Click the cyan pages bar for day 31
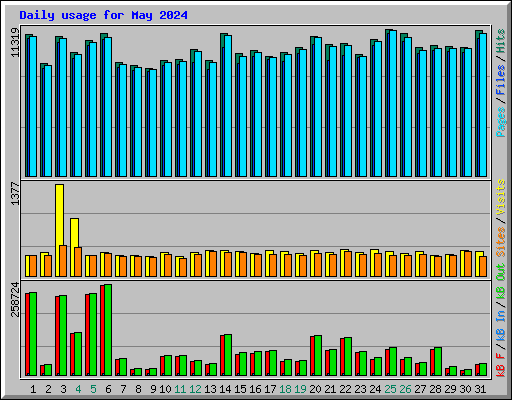The height and width of the screenshot is (400, 512). point(483,105)
